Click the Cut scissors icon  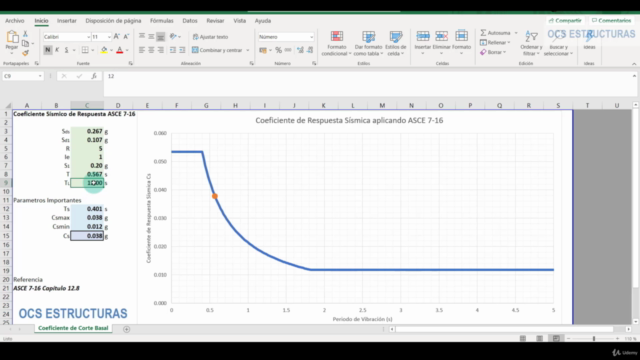25,34
